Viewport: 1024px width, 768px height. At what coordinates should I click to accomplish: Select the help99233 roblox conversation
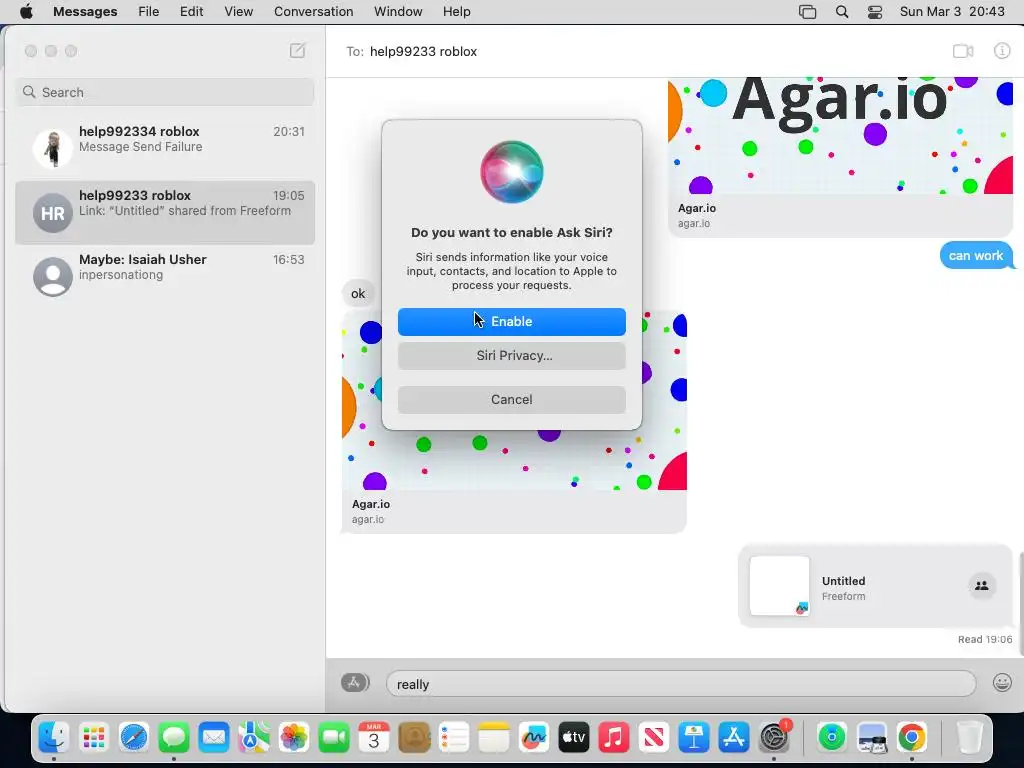click(165, 212)
